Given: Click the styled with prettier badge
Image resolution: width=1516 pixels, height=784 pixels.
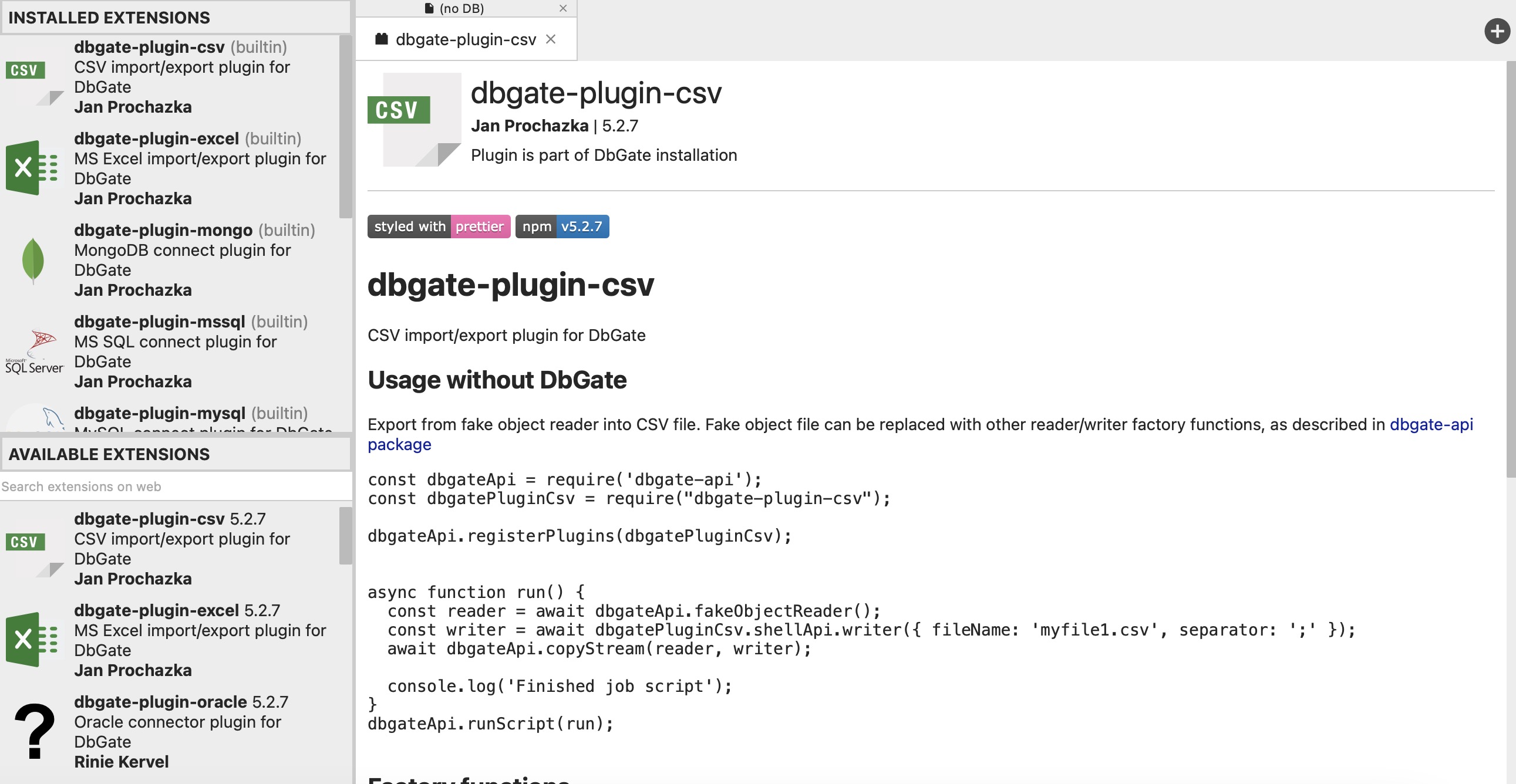Looking at the screenshot, I should [x=438, y=225].
